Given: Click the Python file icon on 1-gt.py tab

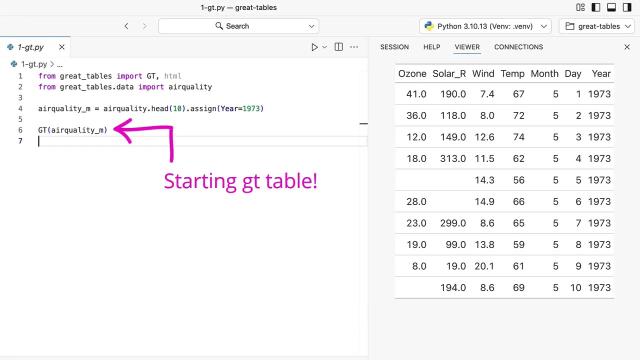Looking at the screenshot, I should [x=10, y=47].
